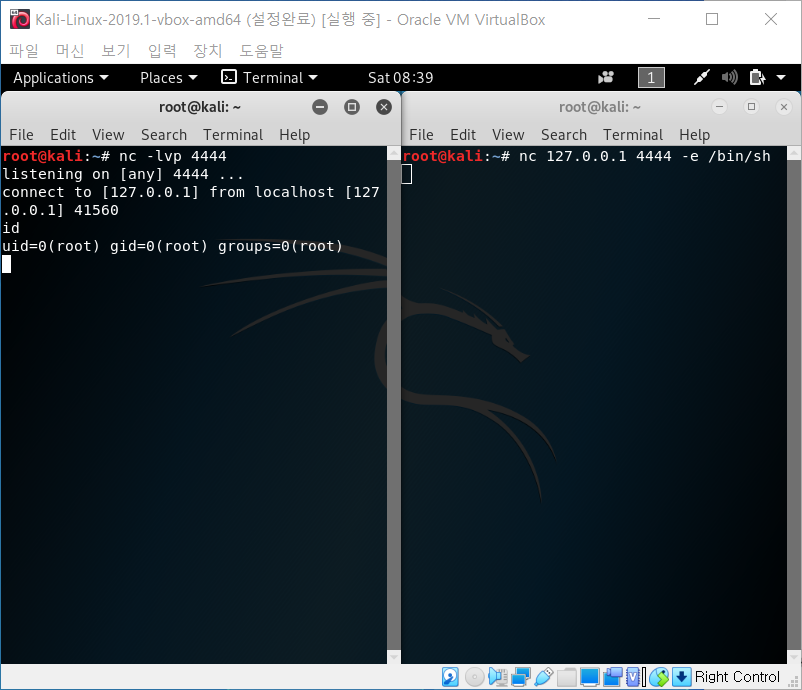Click the video capture status icon
The image size is (802, 690).
click(x=613, y=677)
